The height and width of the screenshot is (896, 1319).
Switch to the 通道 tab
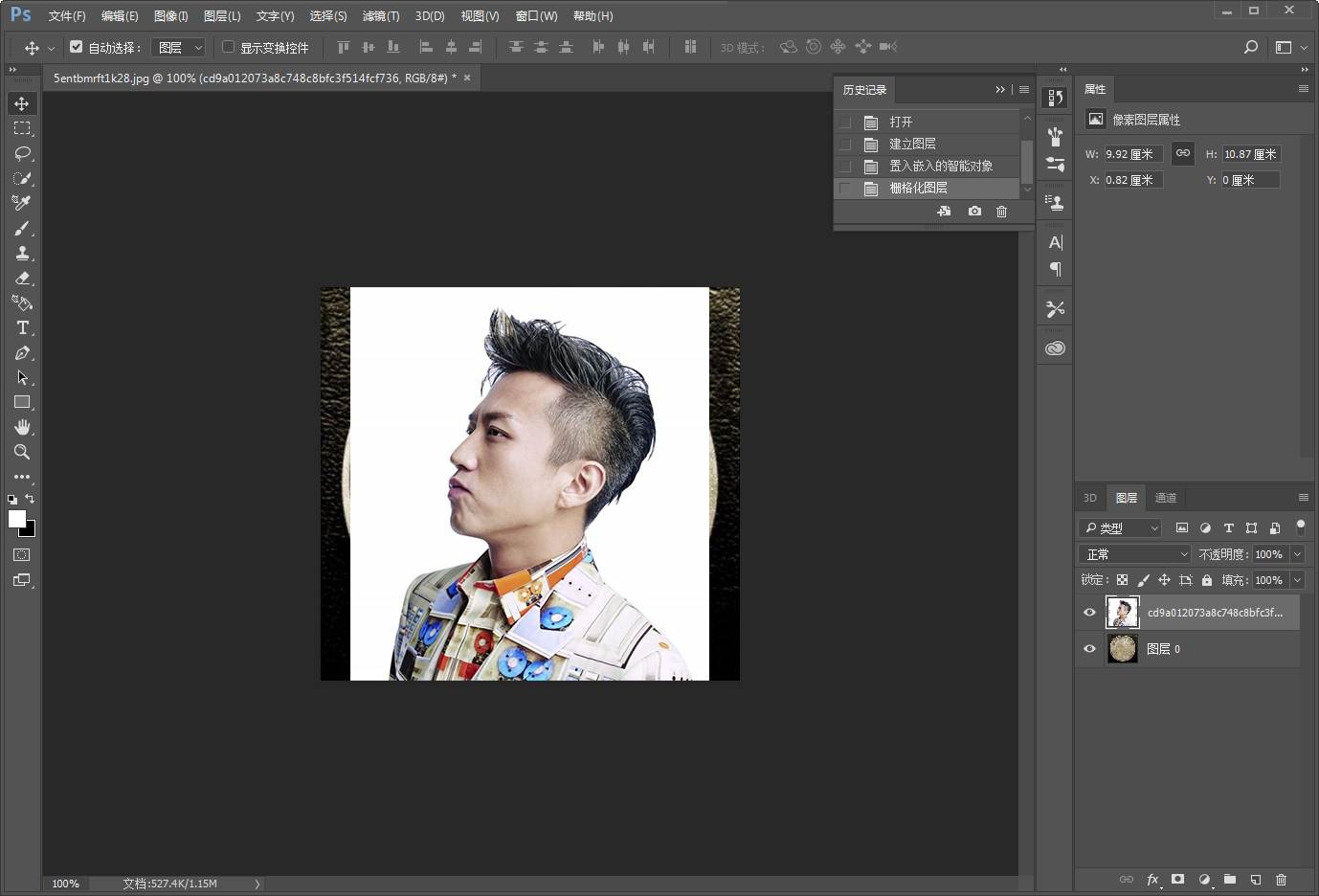click(x=1166, y=498)
